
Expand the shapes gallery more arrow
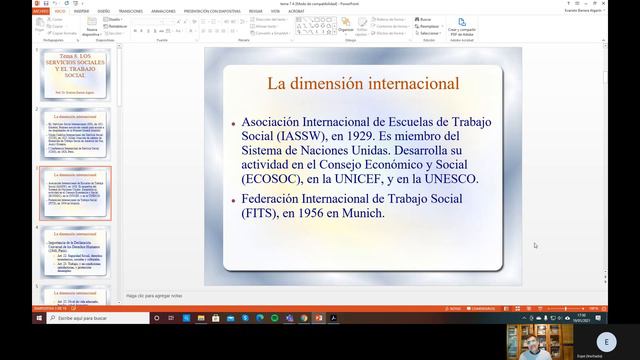335,32
